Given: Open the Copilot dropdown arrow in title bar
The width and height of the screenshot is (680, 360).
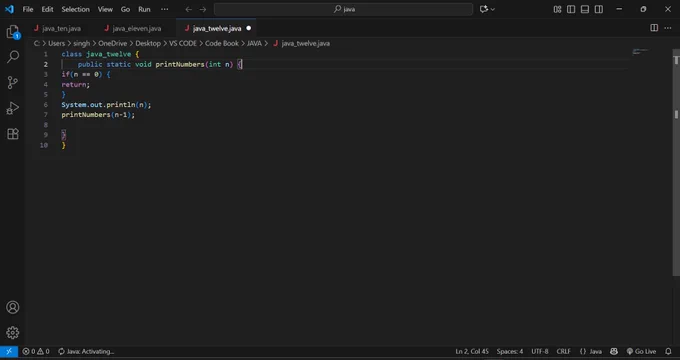Looking at the screenshot, I should click(x=493, y=9).
